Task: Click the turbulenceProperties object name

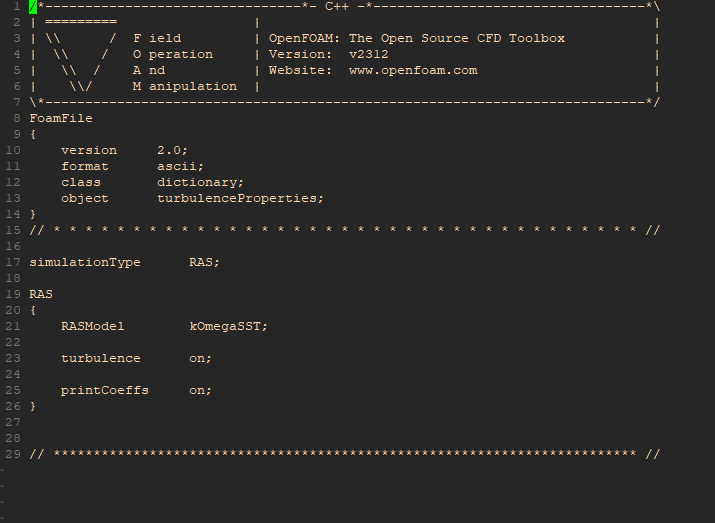Action: 240,198
